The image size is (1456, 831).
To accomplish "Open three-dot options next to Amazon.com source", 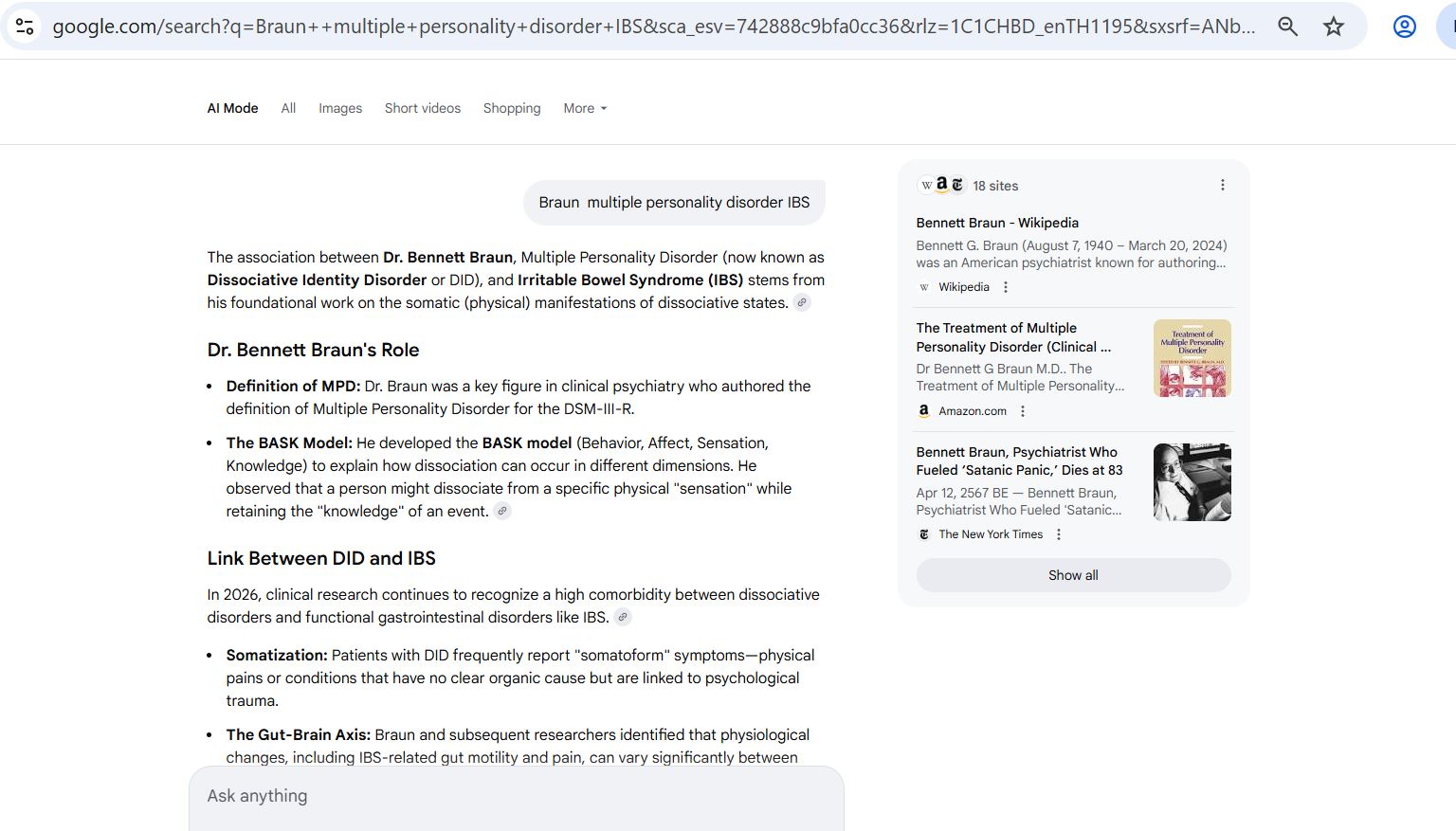I will coord(1022,411).
